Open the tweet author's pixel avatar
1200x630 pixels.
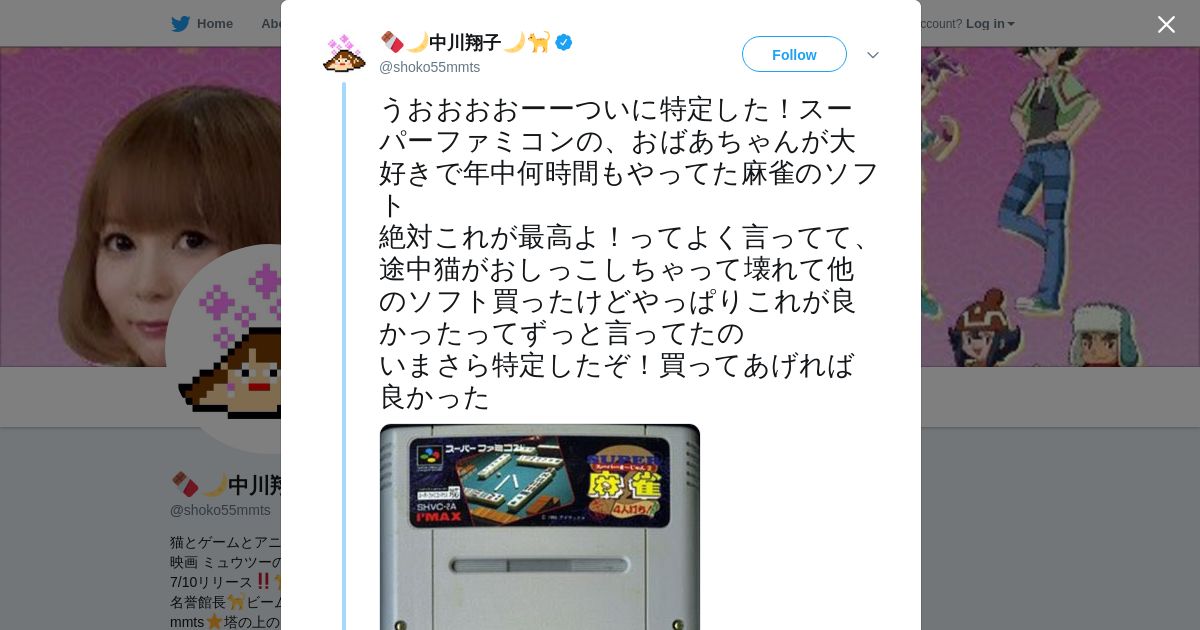[x=344, y=54]
